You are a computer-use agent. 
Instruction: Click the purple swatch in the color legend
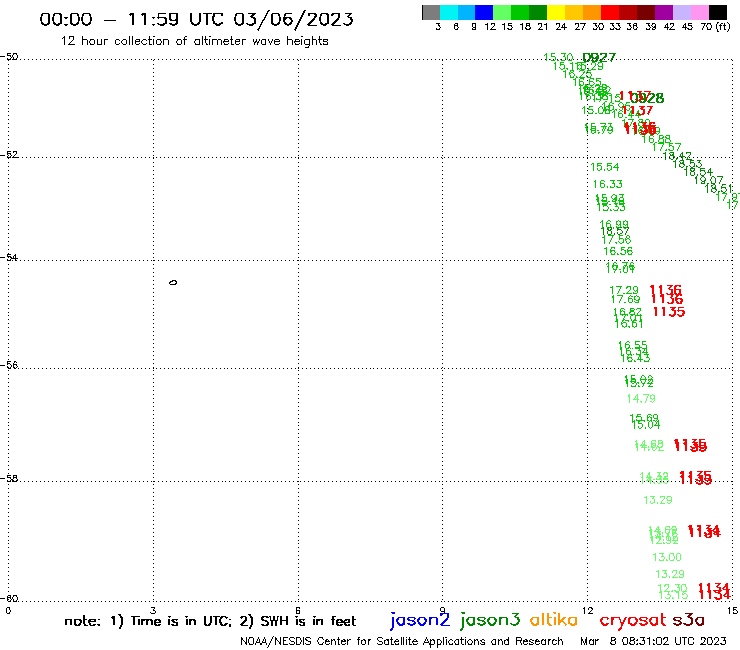point(664,12)
